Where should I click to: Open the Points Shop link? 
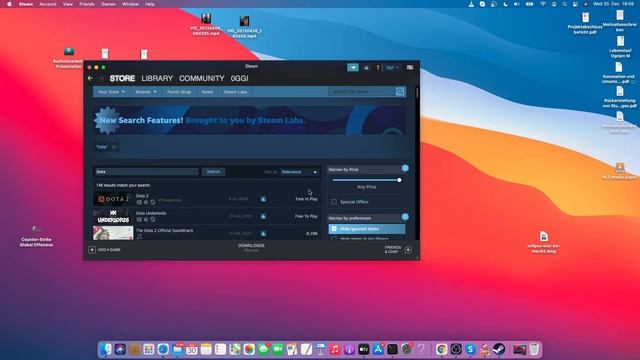(179, 92)
